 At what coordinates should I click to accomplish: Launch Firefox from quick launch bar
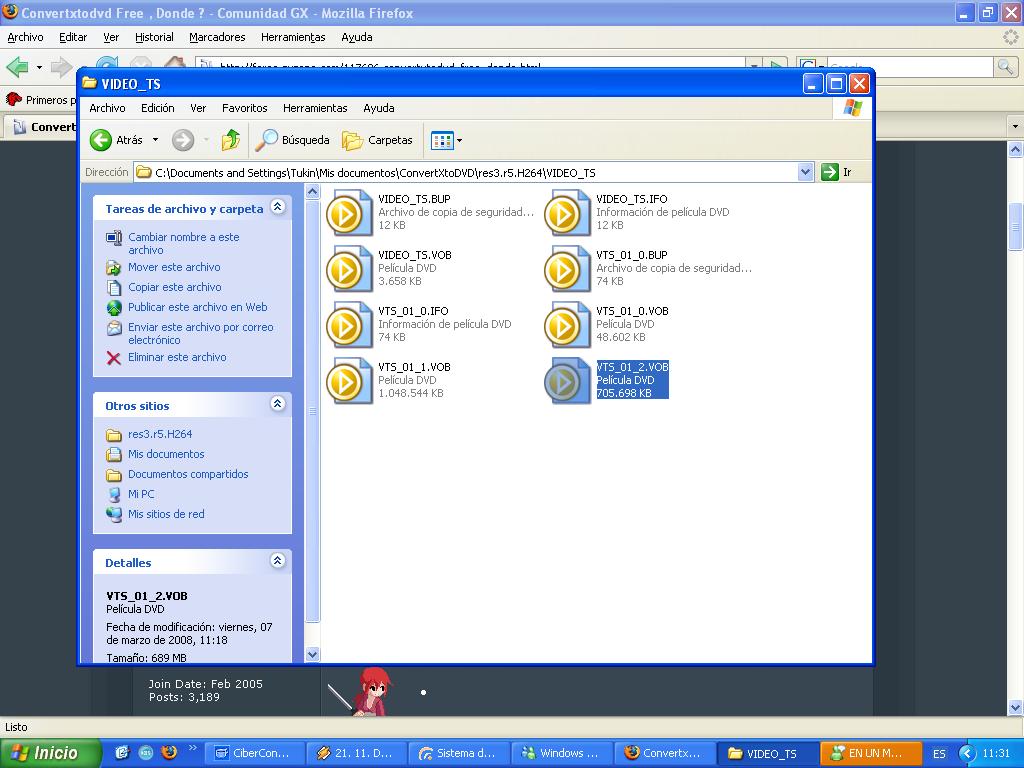[168, 752]
